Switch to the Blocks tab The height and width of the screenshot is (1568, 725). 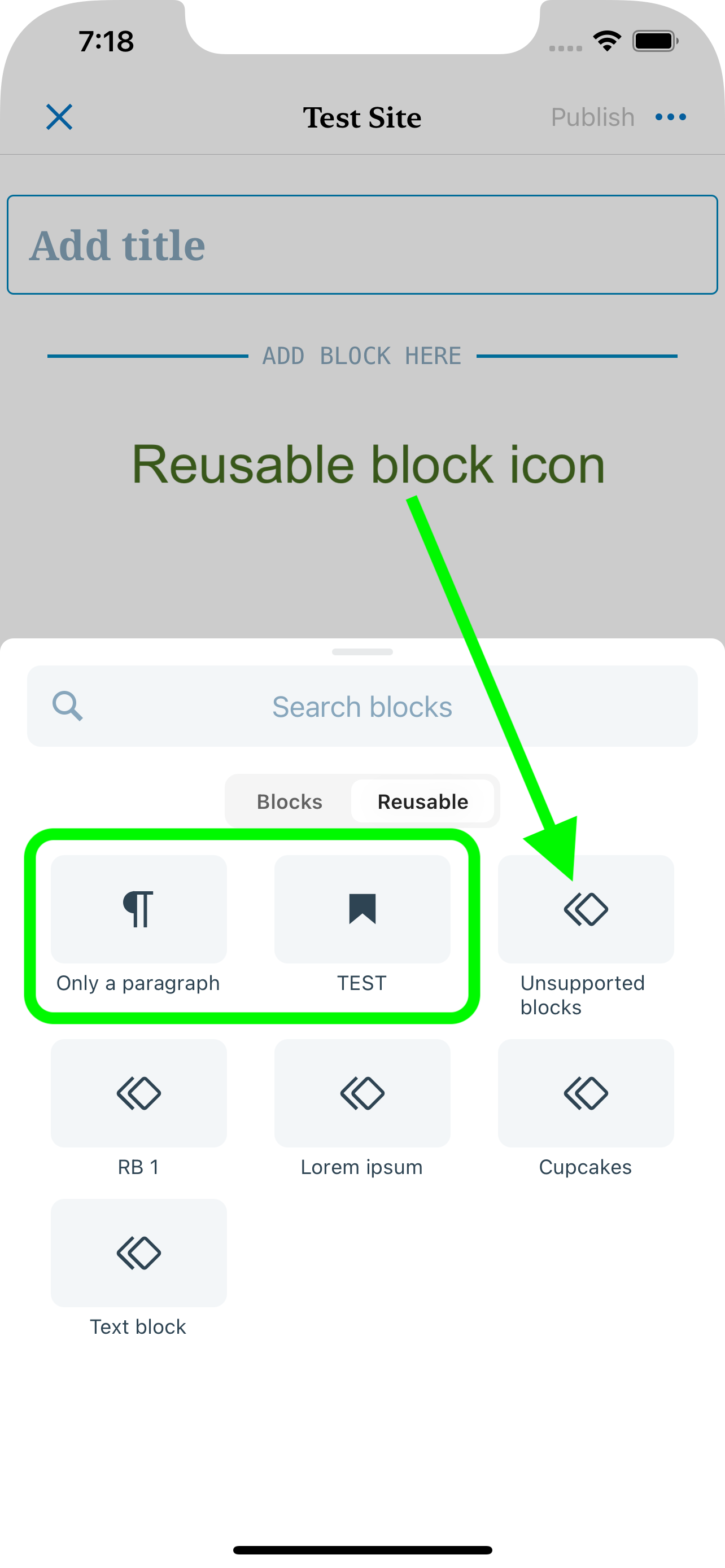pyautogui.click(x=289, y=801)
